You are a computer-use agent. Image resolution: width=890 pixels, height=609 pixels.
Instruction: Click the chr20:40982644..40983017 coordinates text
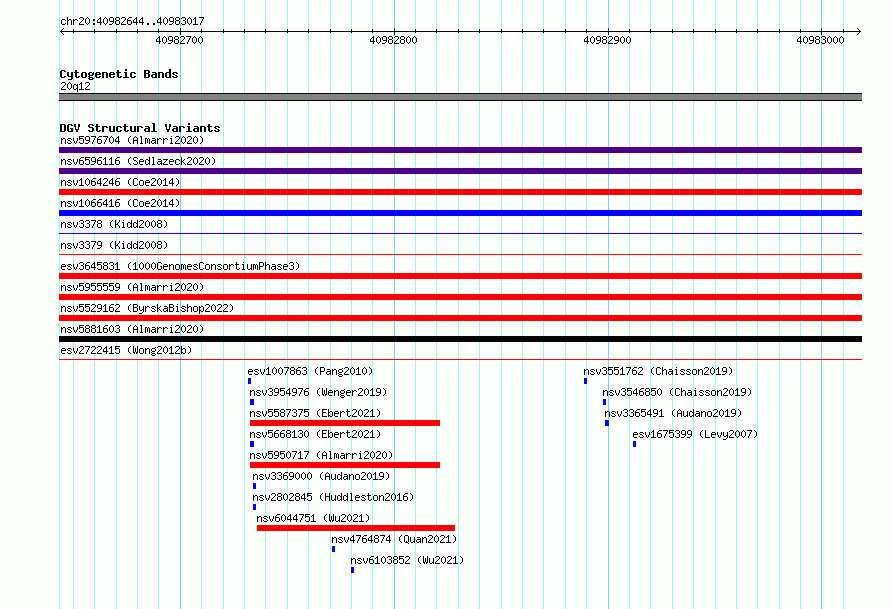[132, 22]
